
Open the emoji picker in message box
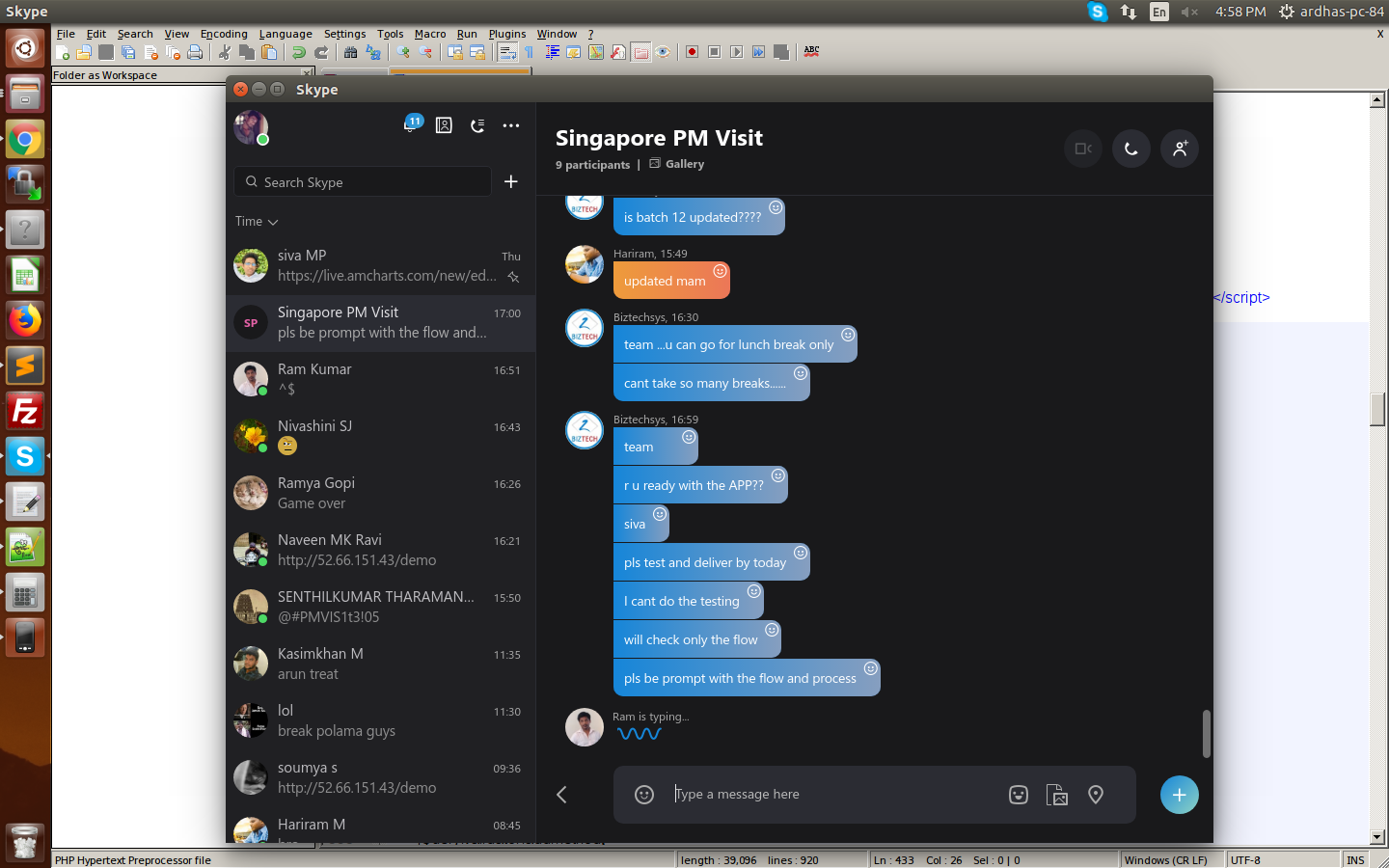pyautogui.click(x=644, y=794)
